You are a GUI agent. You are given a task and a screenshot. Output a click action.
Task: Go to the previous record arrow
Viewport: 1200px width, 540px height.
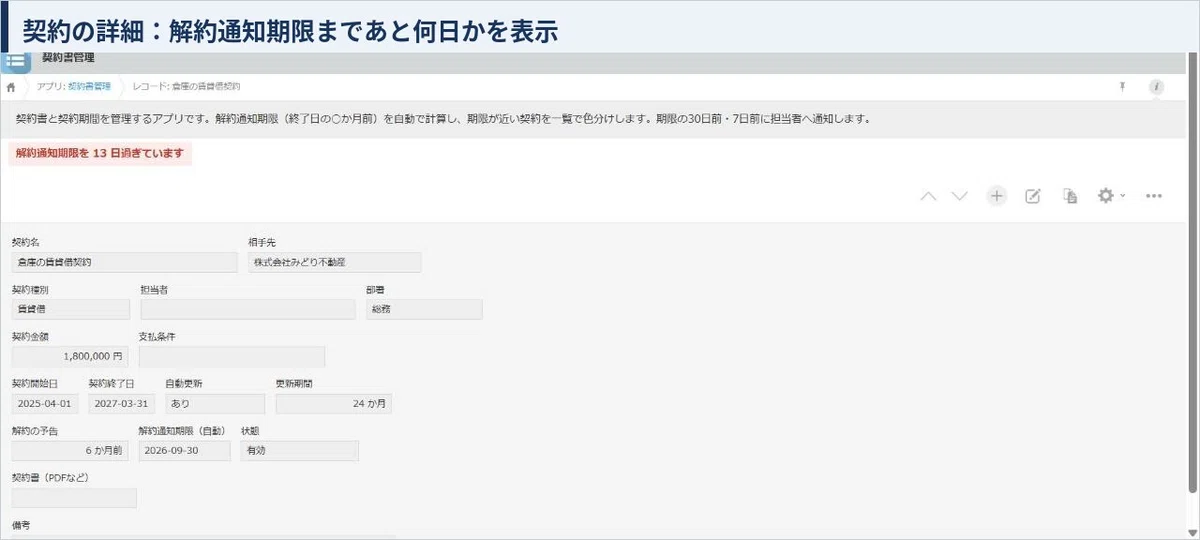click(x=928, y=196)
